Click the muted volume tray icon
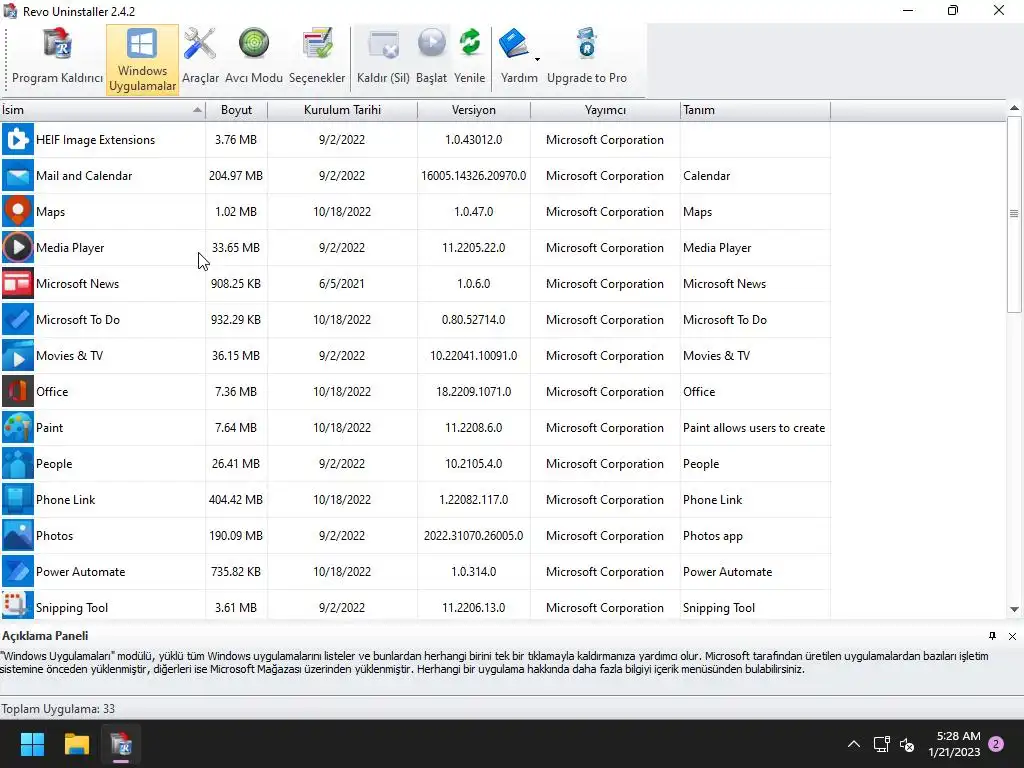 906,744
